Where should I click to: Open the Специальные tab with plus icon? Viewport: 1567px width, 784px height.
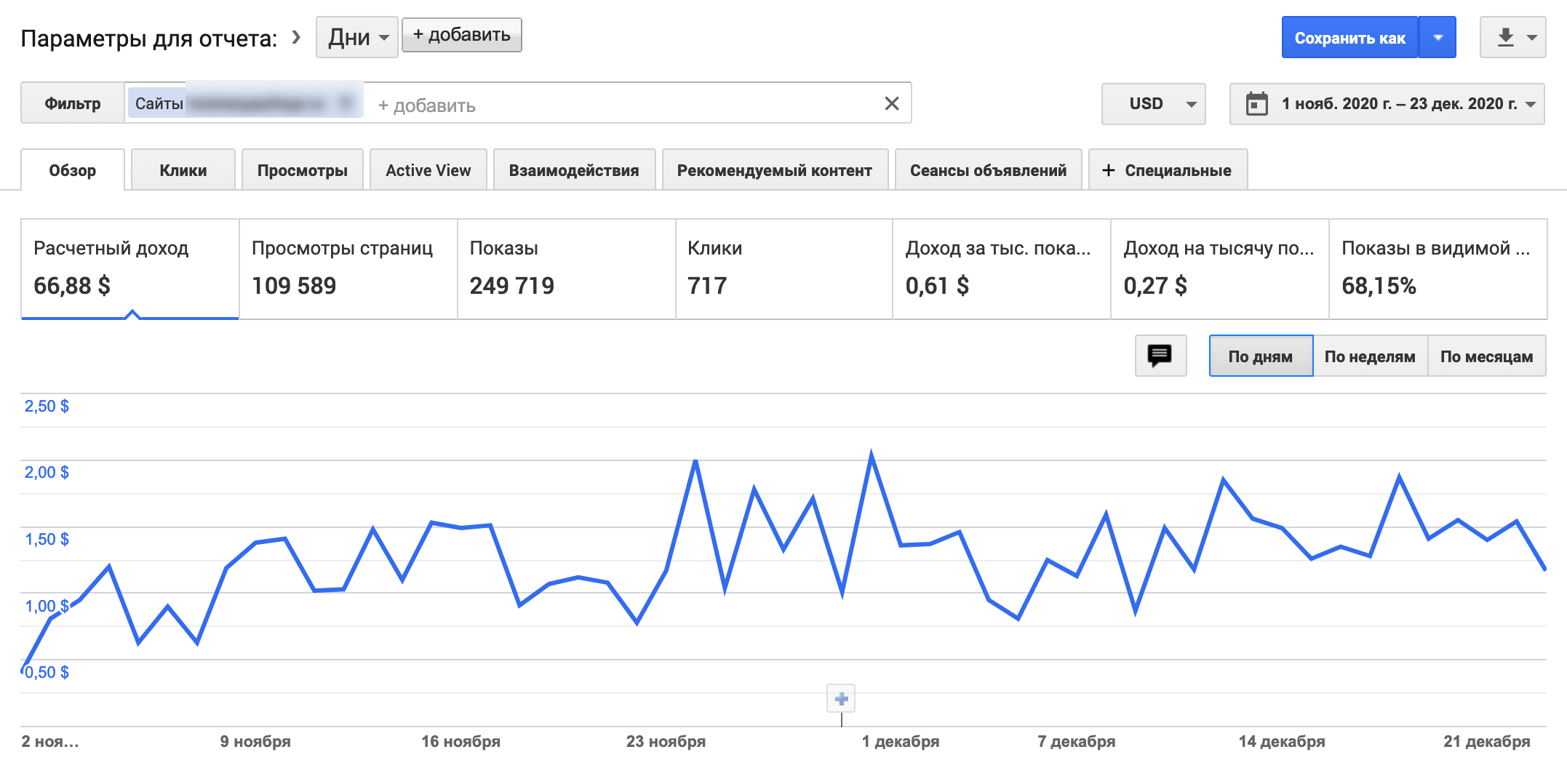pyautogui.click(x=1167, y=171)
